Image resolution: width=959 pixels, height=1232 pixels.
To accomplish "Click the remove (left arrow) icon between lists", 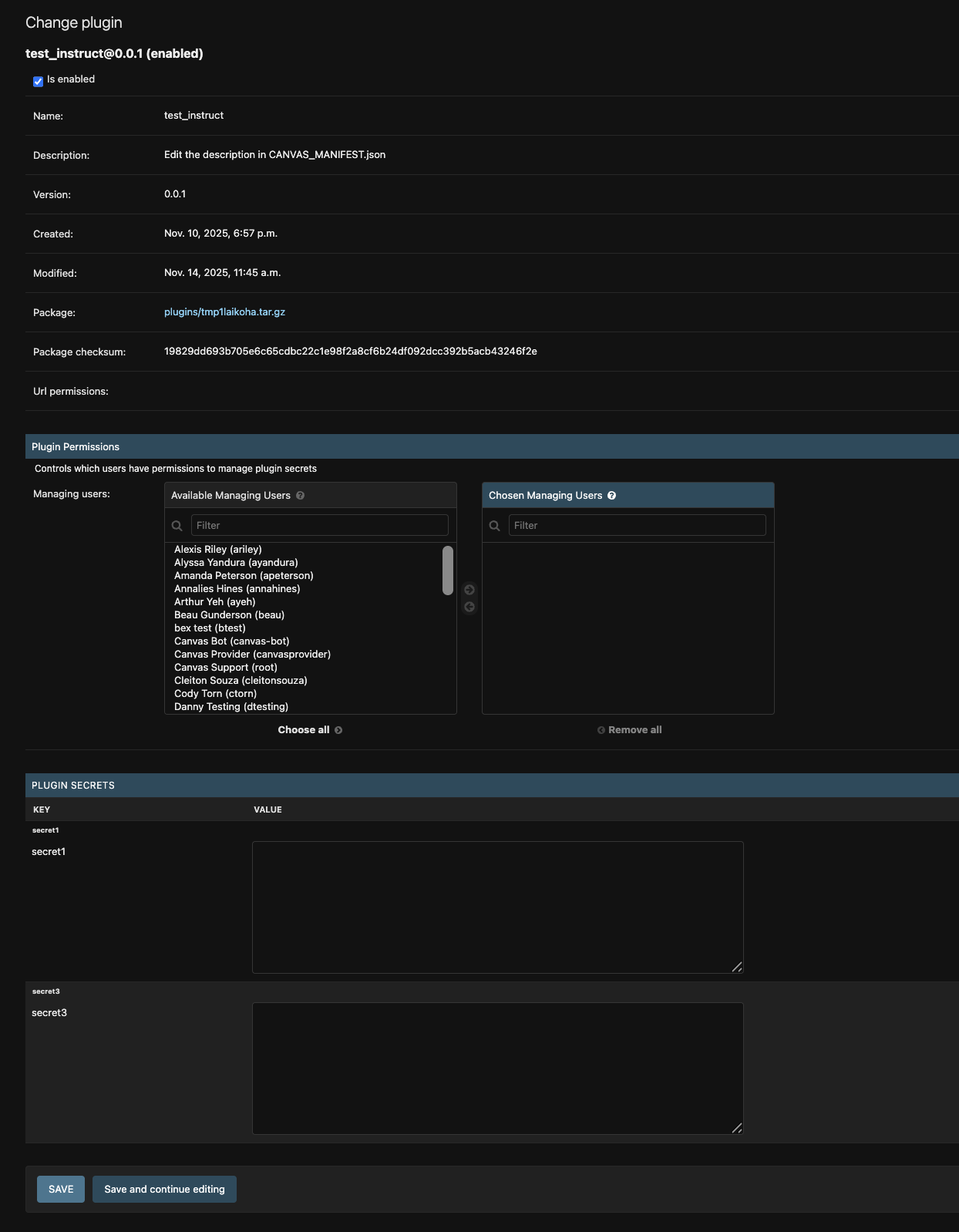I will 469,607.
